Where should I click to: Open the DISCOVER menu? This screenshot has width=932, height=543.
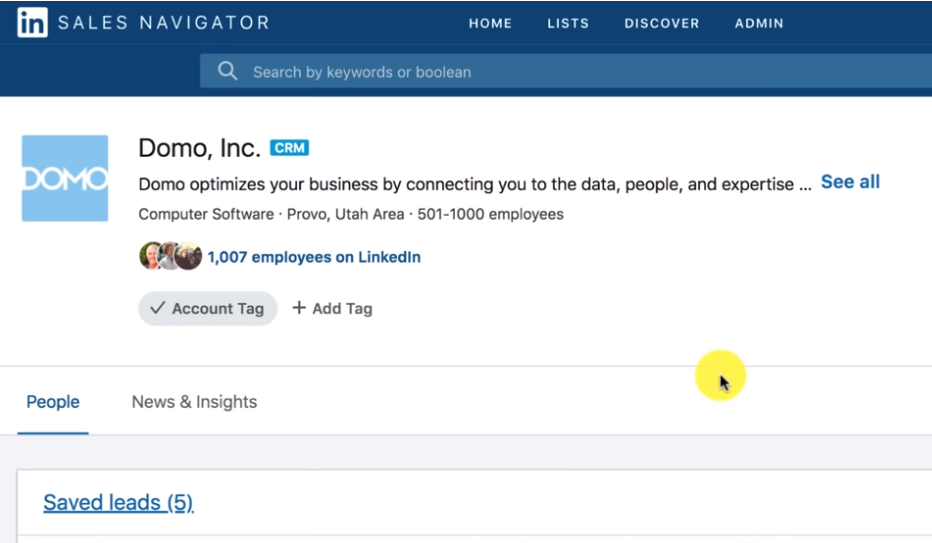[x=662, y=23]
